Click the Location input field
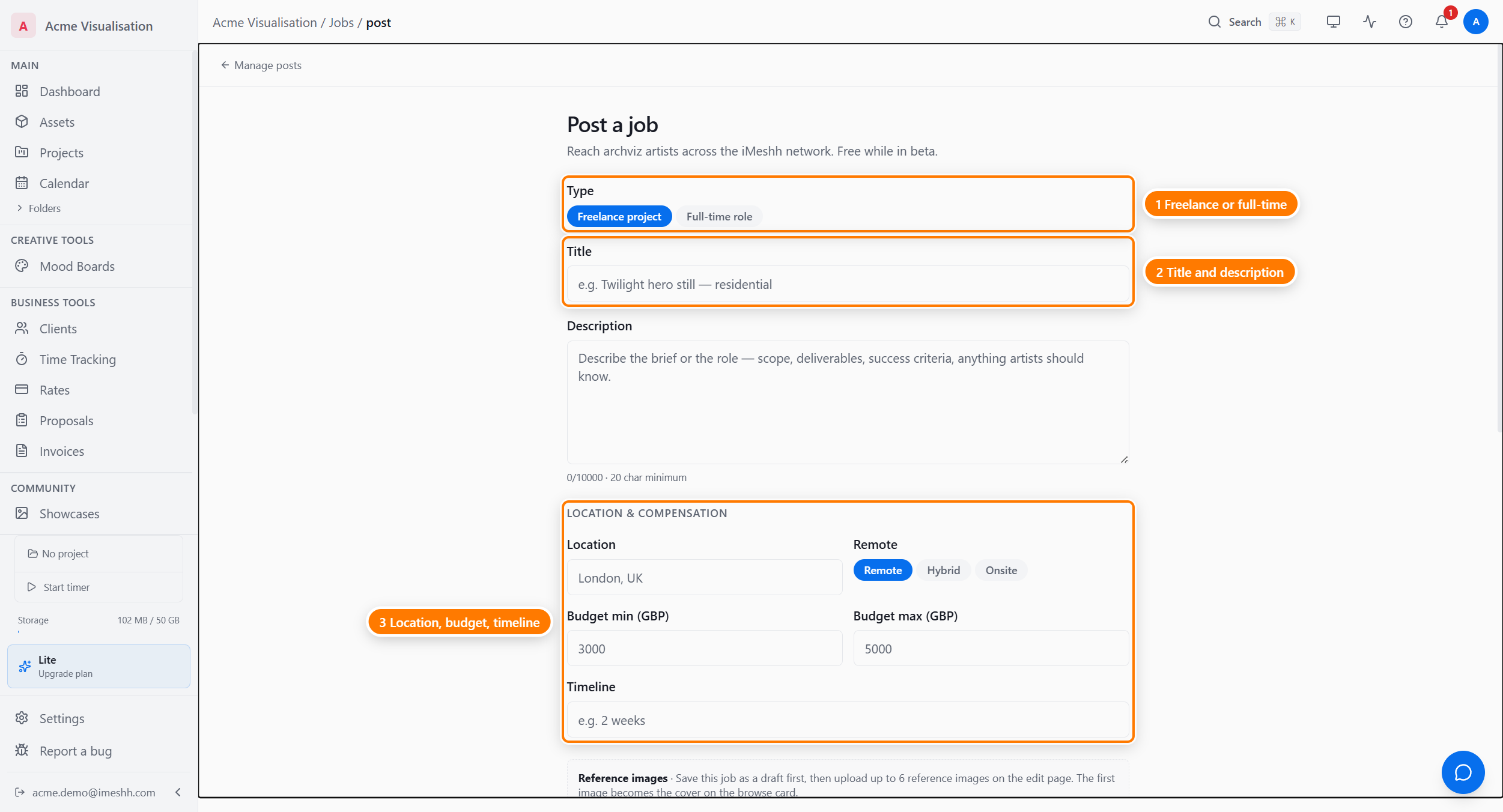1503x812 pixels. [704, 577]
